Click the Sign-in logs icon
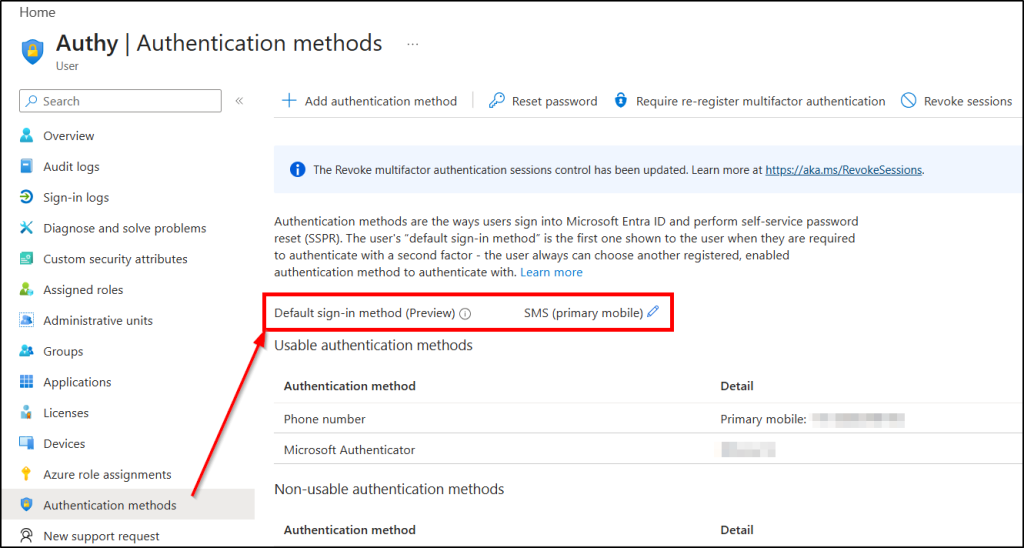The image size is (1024, 548). 26,198
